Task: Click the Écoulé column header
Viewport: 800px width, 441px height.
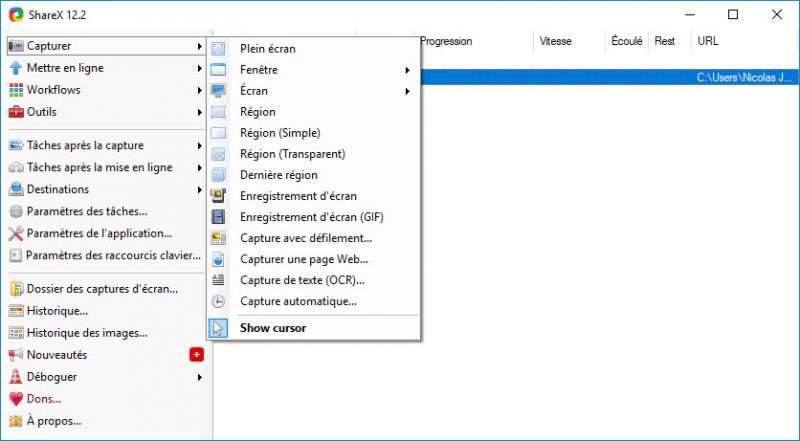Action: [627, 41]
